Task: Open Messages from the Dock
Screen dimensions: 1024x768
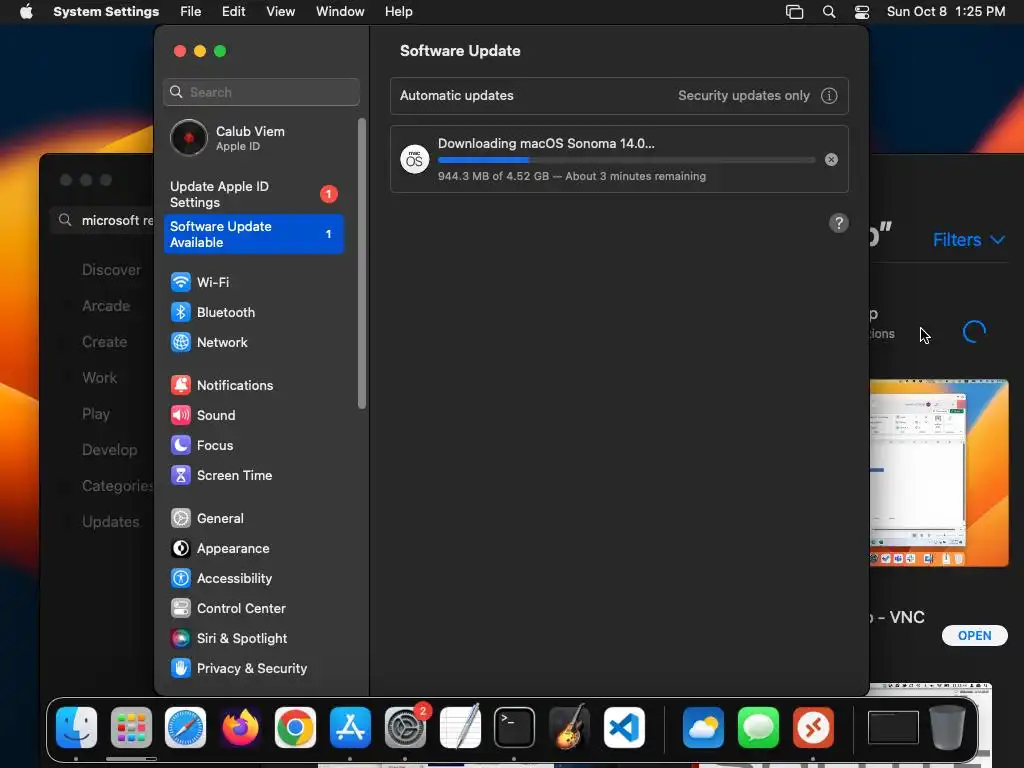Action: 758,727
